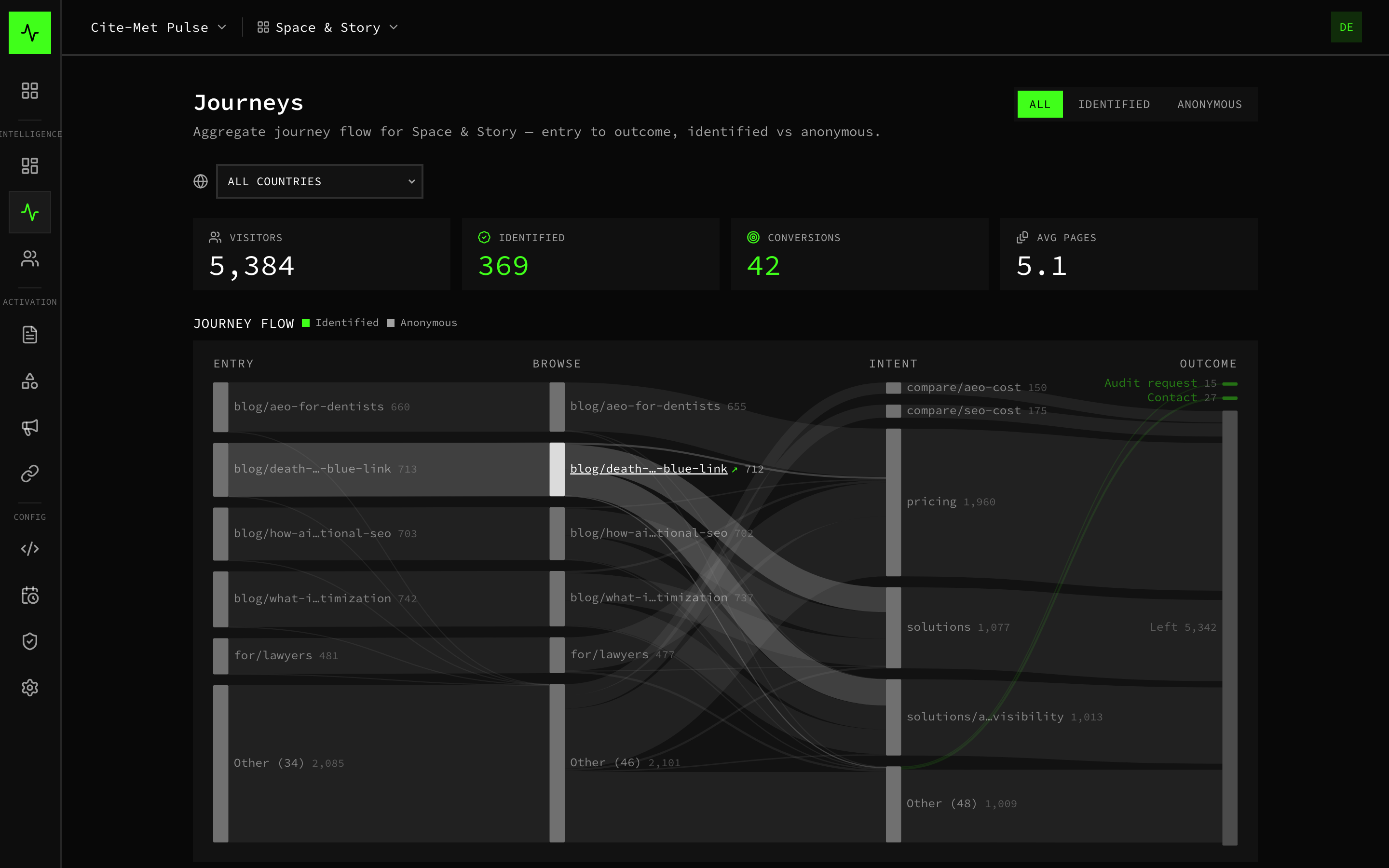Select the Audit request 15 outcome
This screenshot has height=868, width=1389.
coord(1229,383)
